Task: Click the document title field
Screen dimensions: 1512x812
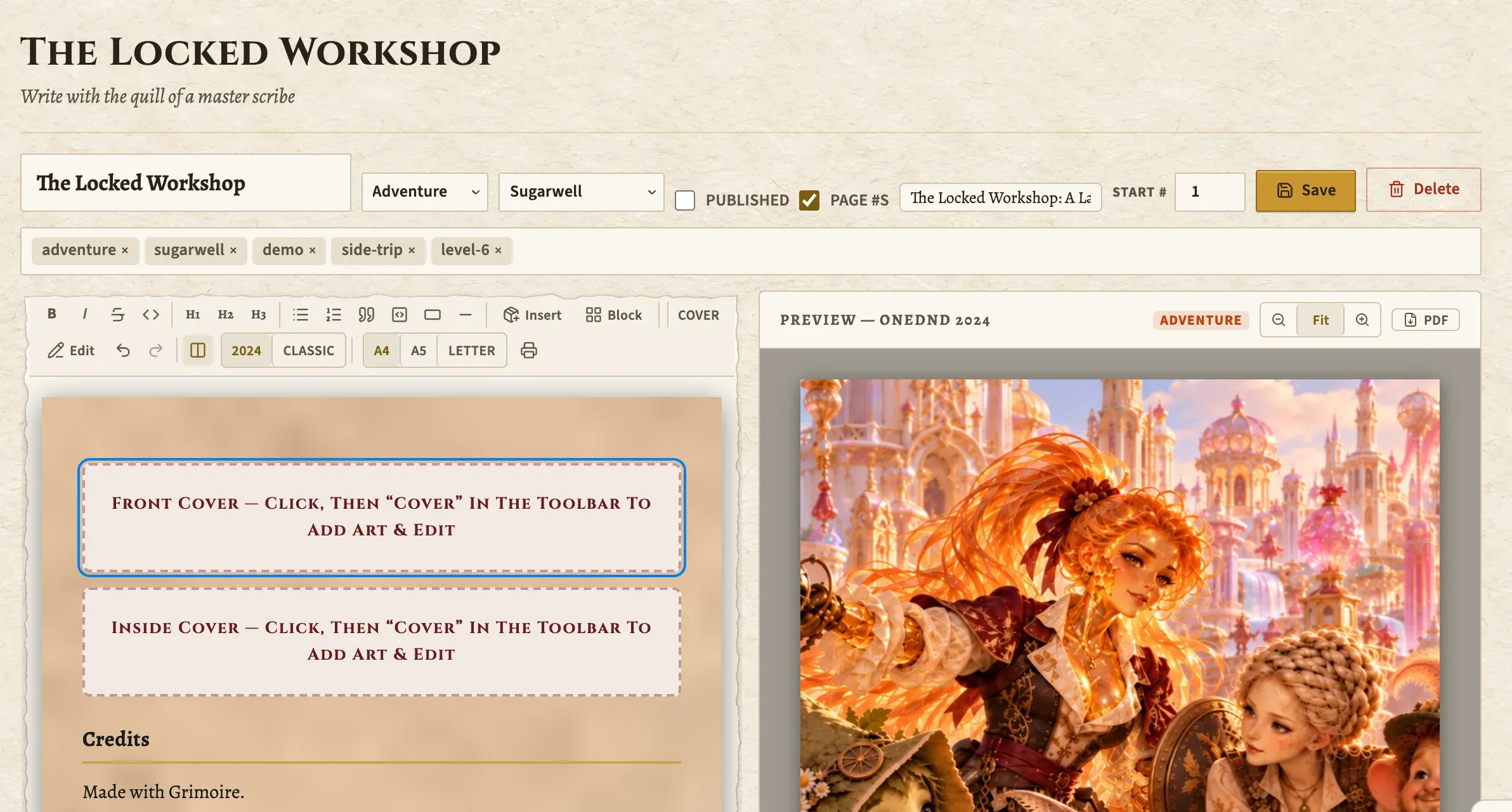Action: 186,183
